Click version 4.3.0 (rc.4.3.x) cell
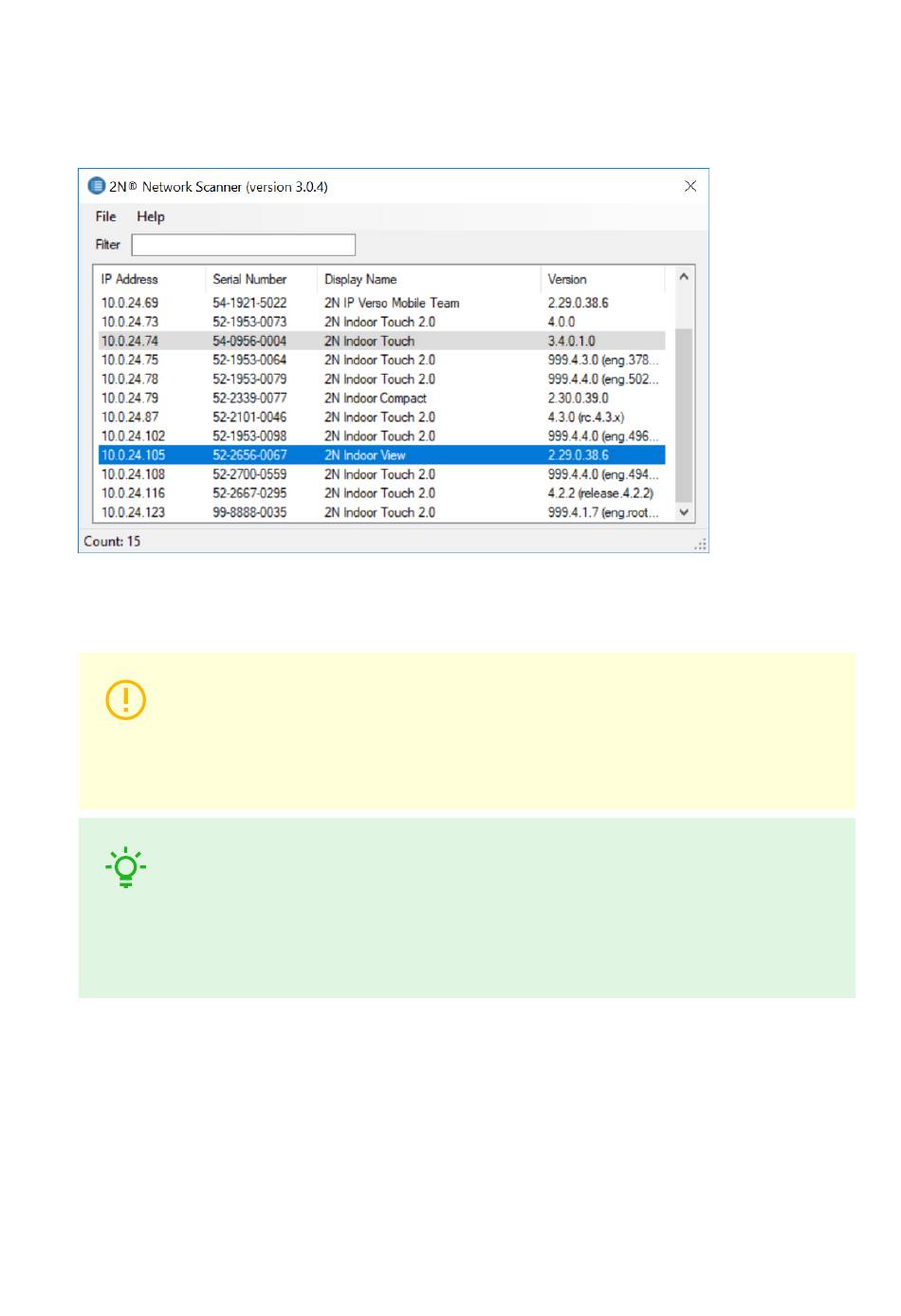Image resolution: width=901 pixels, height=1316 pixels. (x=586, y=417)
